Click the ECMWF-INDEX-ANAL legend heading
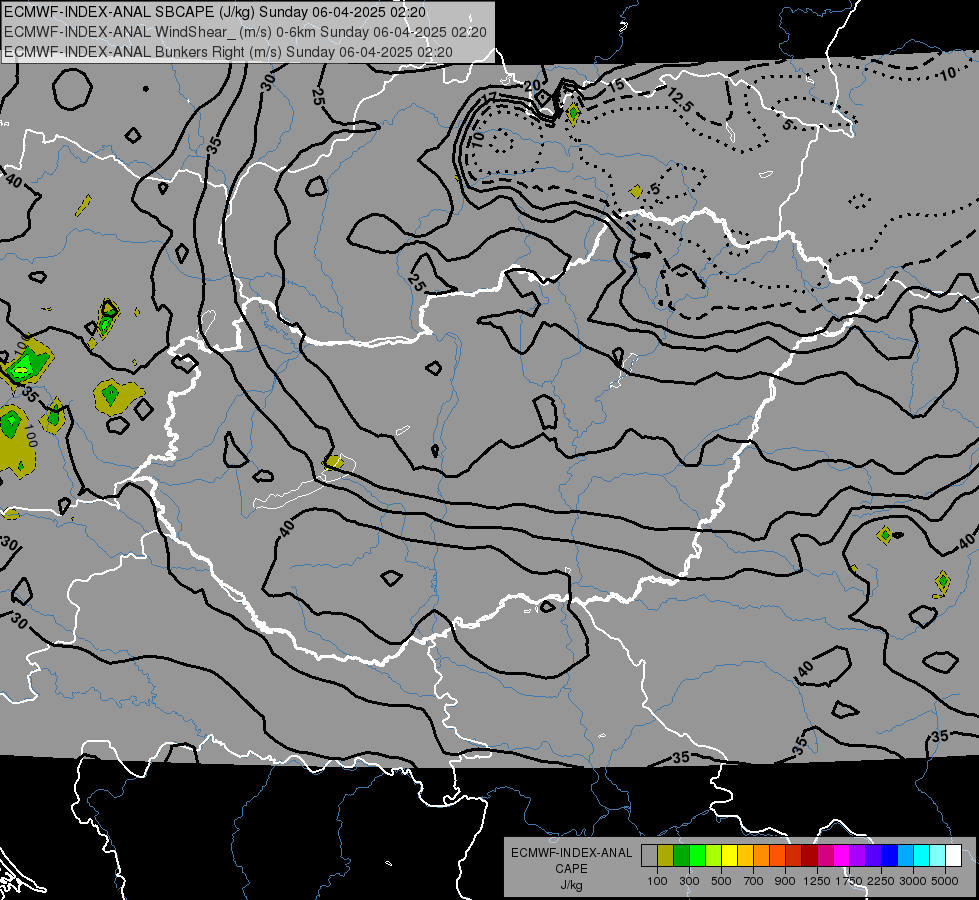Viewport: 979px width, 900px height. coord(572,853)
